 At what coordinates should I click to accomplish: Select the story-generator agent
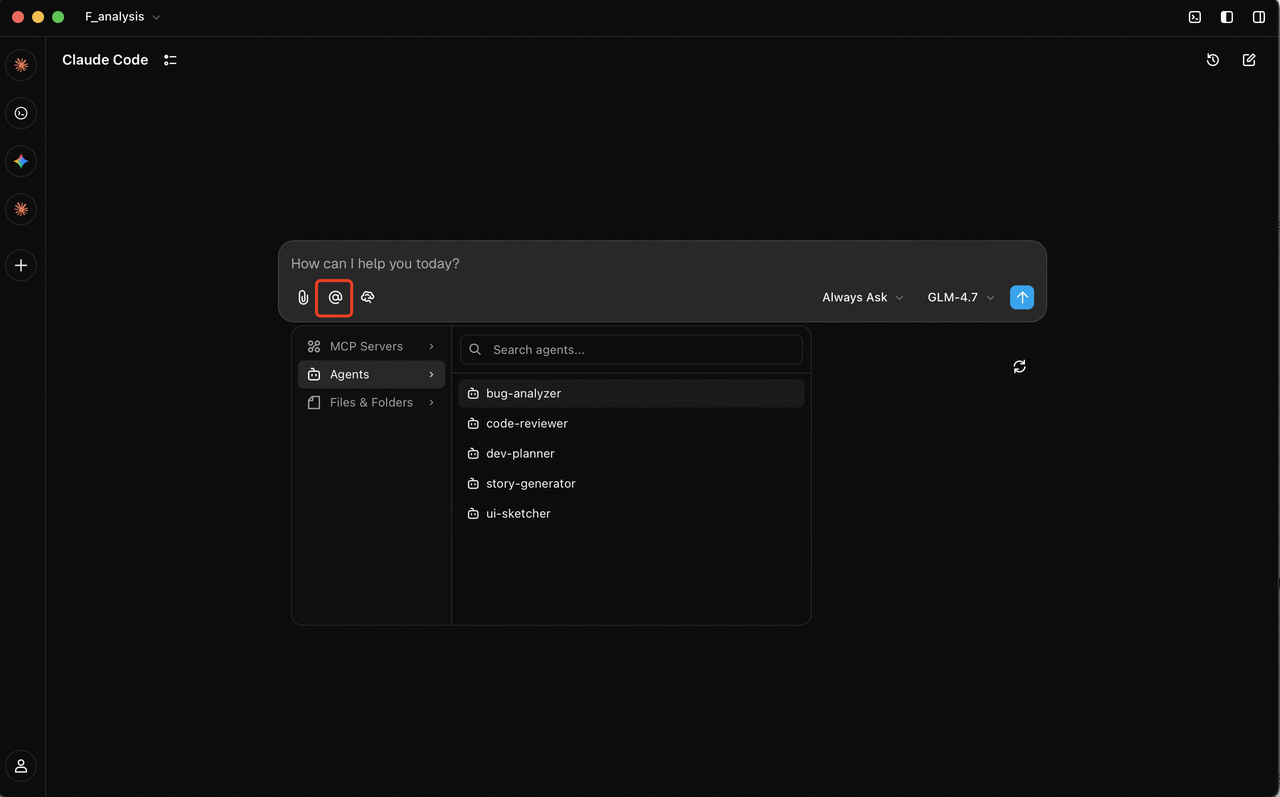coord(631,483)
